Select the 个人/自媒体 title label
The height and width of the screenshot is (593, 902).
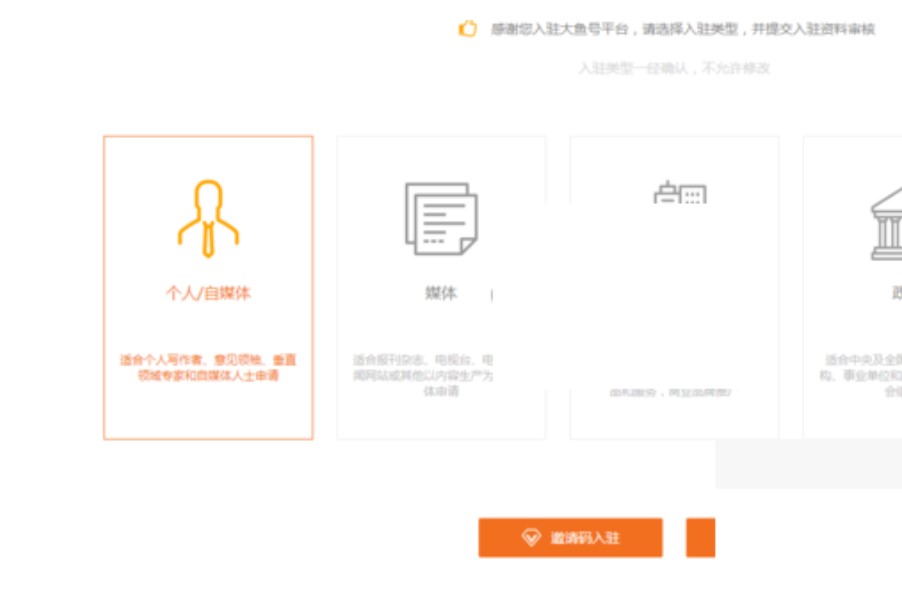click(x=208, y=294)
